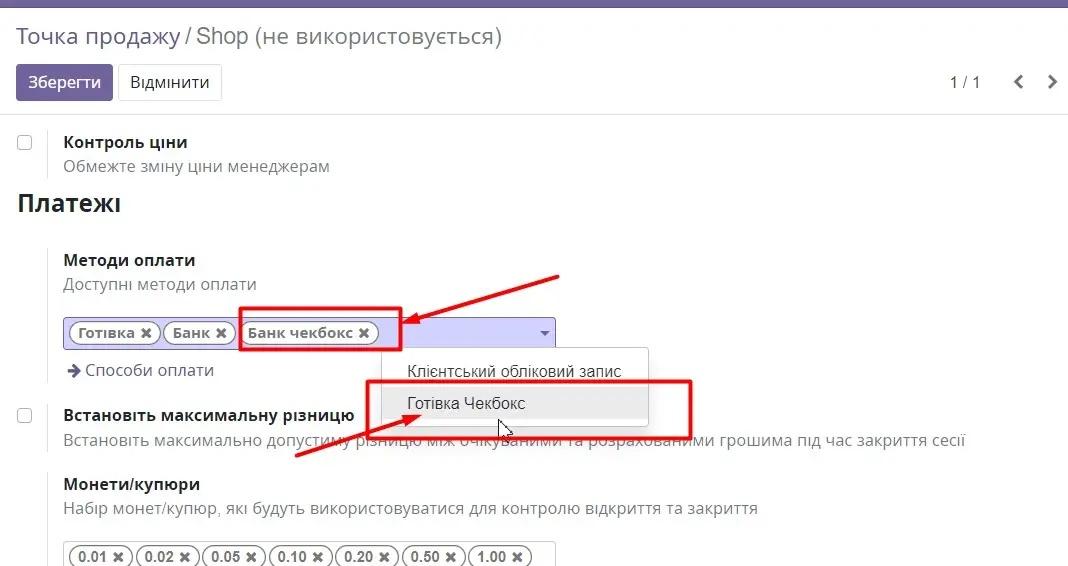Remove the 0.50 coin tag
This screenshot has height=566, width=1068.
pyautogui.click(x=450, y=557)
